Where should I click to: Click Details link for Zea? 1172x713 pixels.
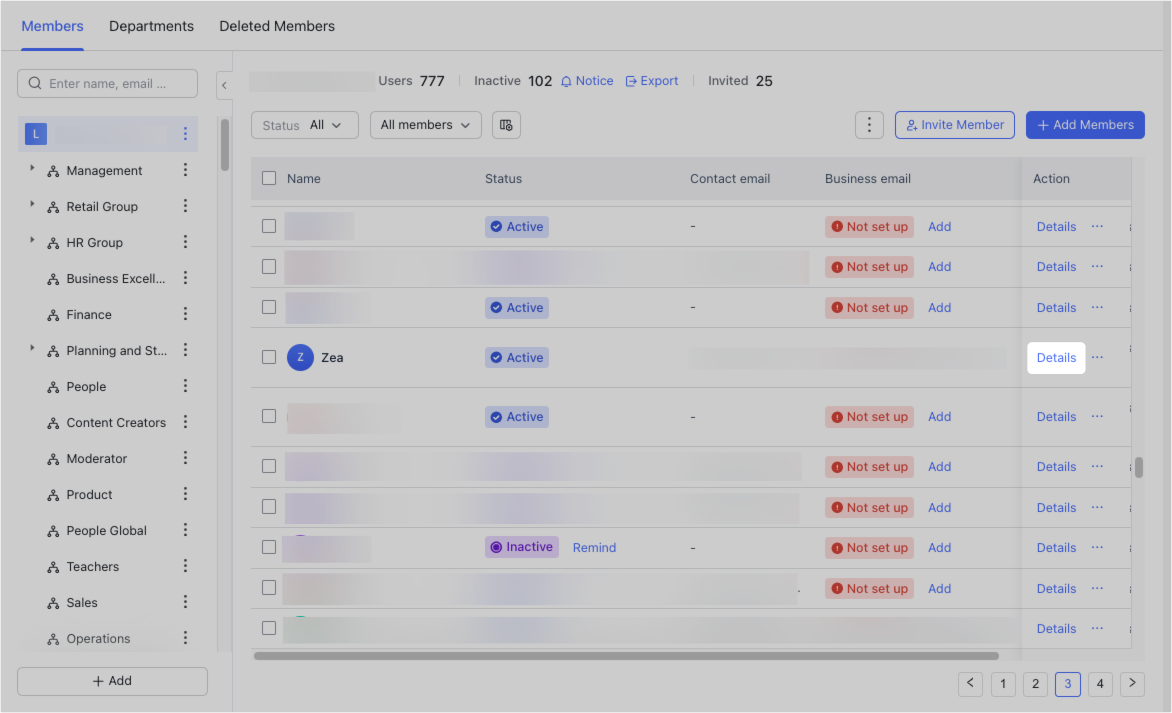pos(1056,358)
